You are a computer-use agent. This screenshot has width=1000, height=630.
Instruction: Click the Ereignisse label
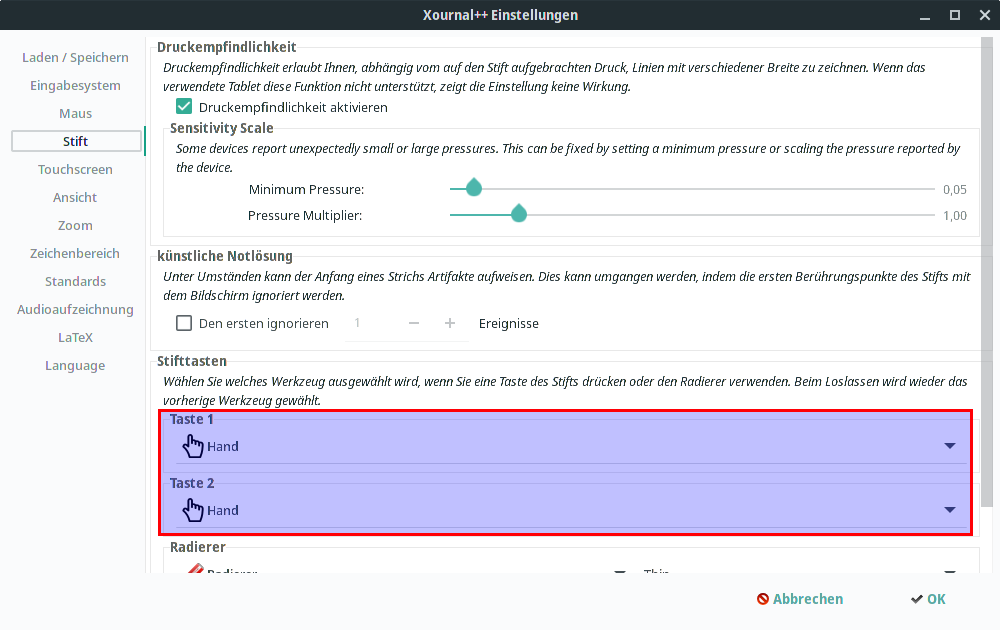pos(508,323)
